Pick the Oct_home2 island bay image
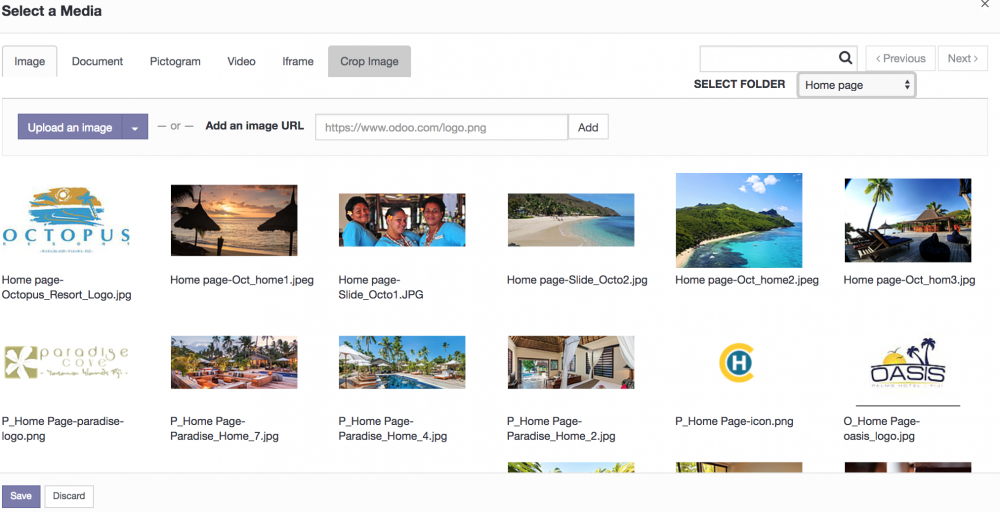Screen dimensions: 1000x512 739,221
